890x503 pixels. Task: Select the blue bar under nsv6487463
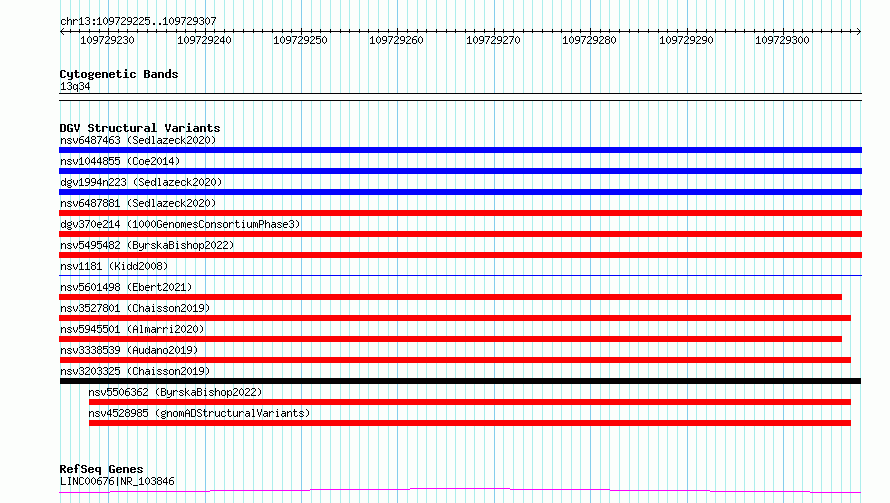460,150
